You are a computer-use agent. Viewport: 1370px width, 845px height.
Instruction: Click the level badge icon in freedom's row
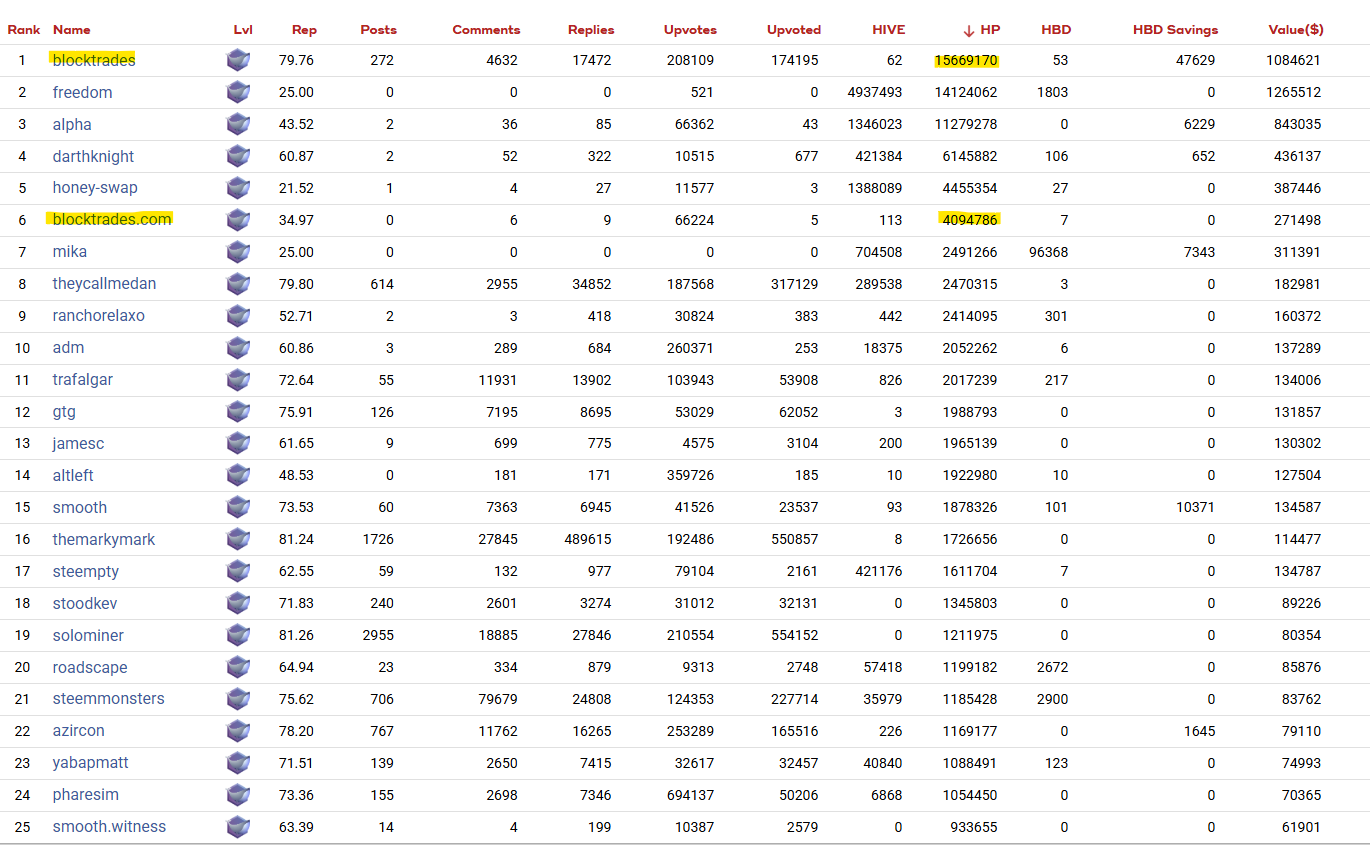coord(238,92)
